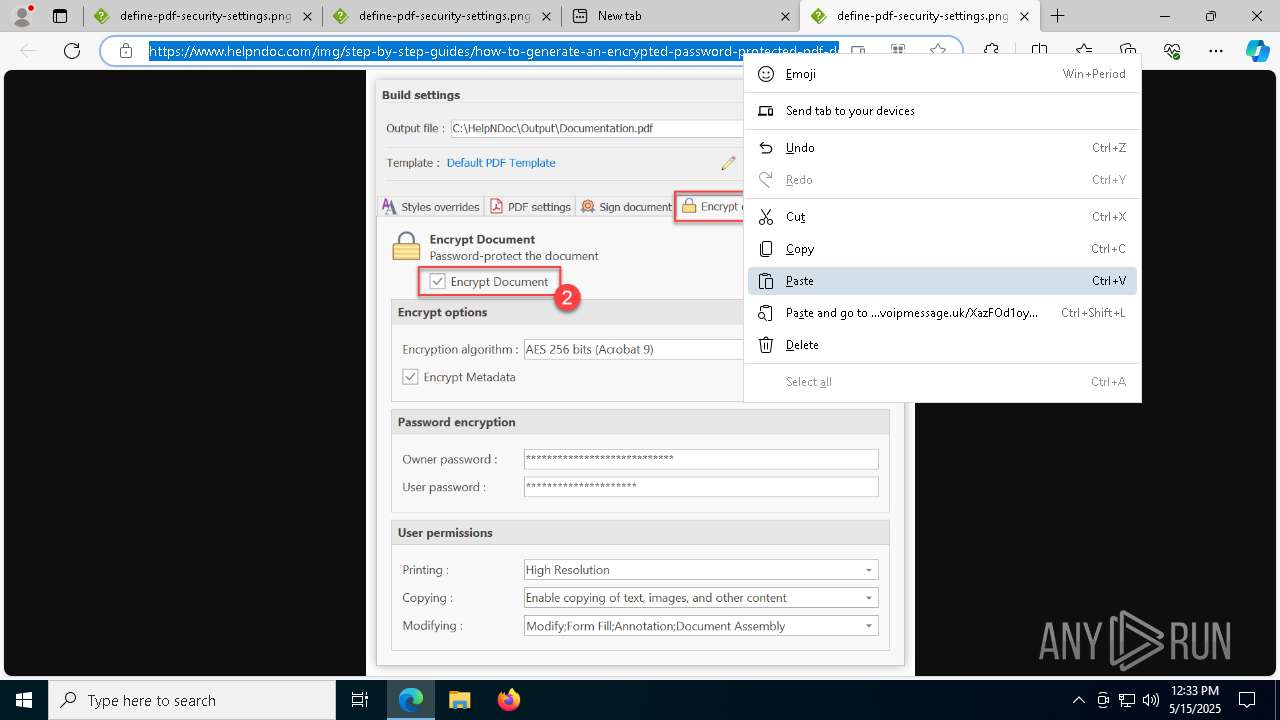Viewport: 1280px width, 720px height.
Task: Open the Favorites hub
Action: click(1084, 51)
